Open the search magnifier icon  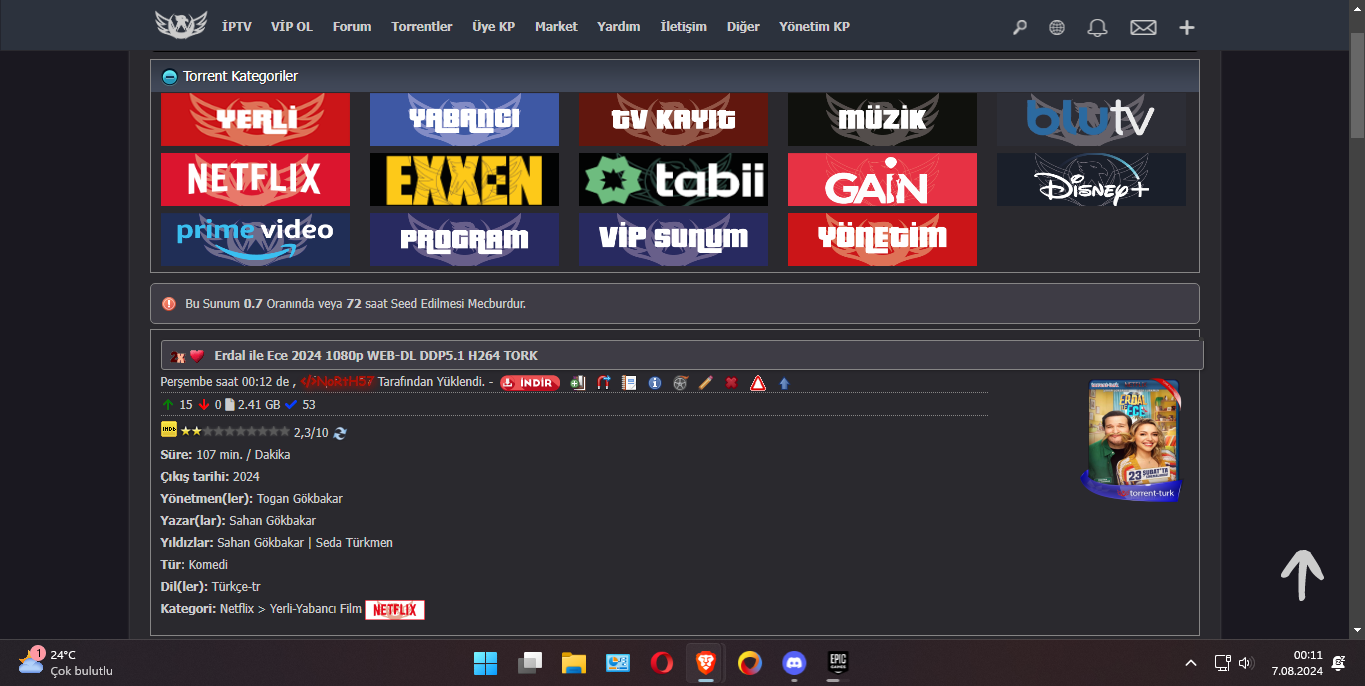click(x=1020, y=28)
